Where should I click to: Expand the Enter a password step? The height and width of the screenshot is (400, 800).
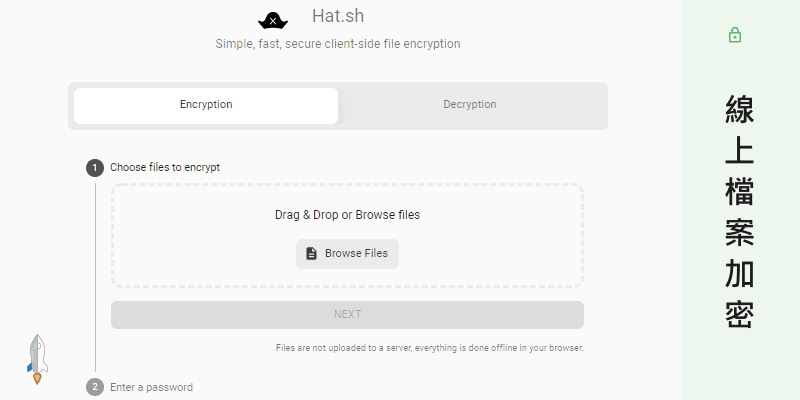point(151,387)
